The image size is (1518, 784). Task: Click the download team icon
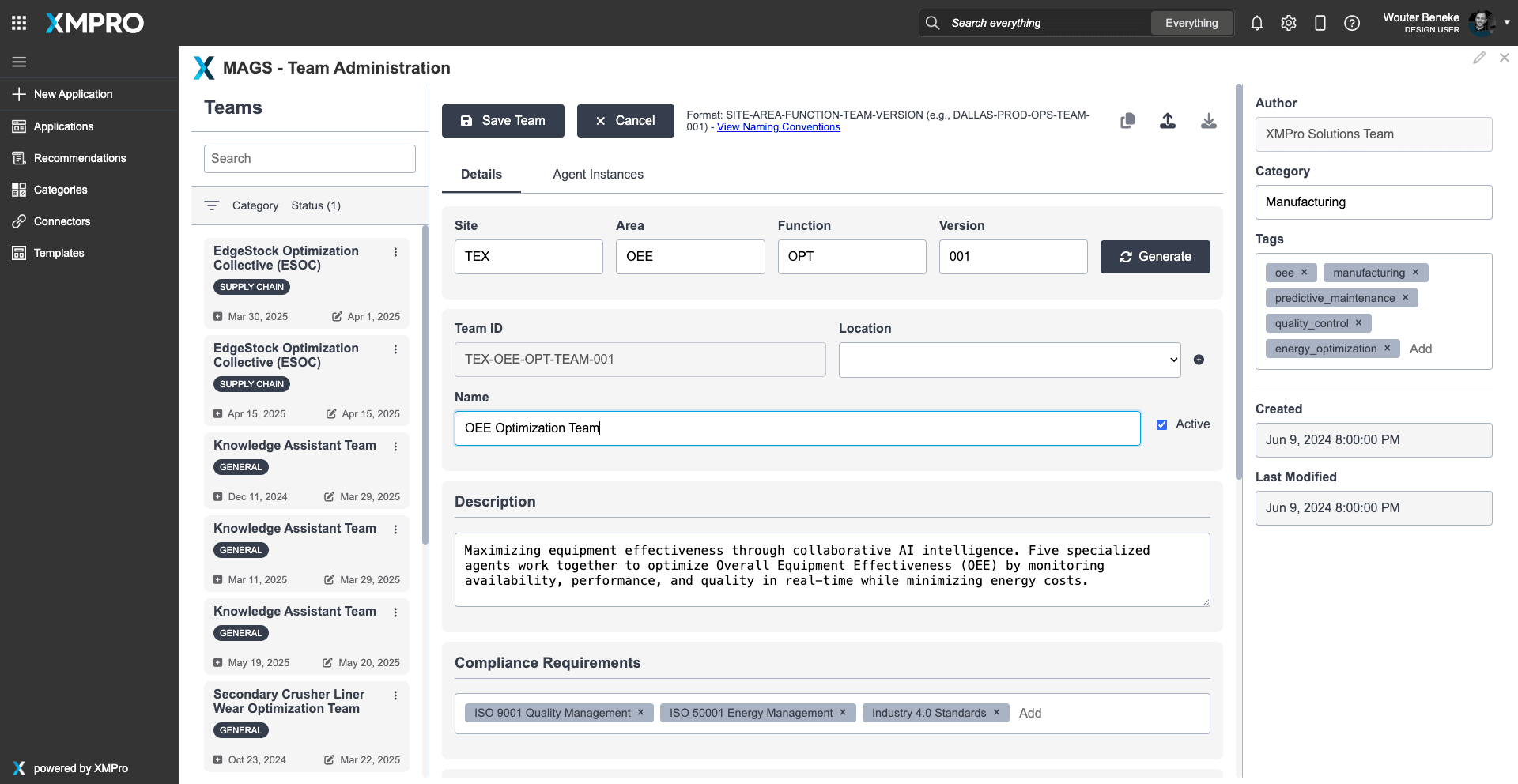tap(1208, 121)
